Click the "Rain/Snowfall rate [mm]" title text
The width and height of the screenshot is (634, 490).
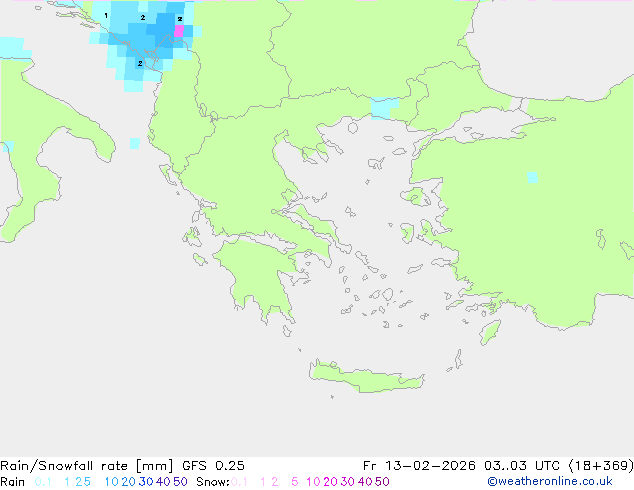click(x=87, y=466)
